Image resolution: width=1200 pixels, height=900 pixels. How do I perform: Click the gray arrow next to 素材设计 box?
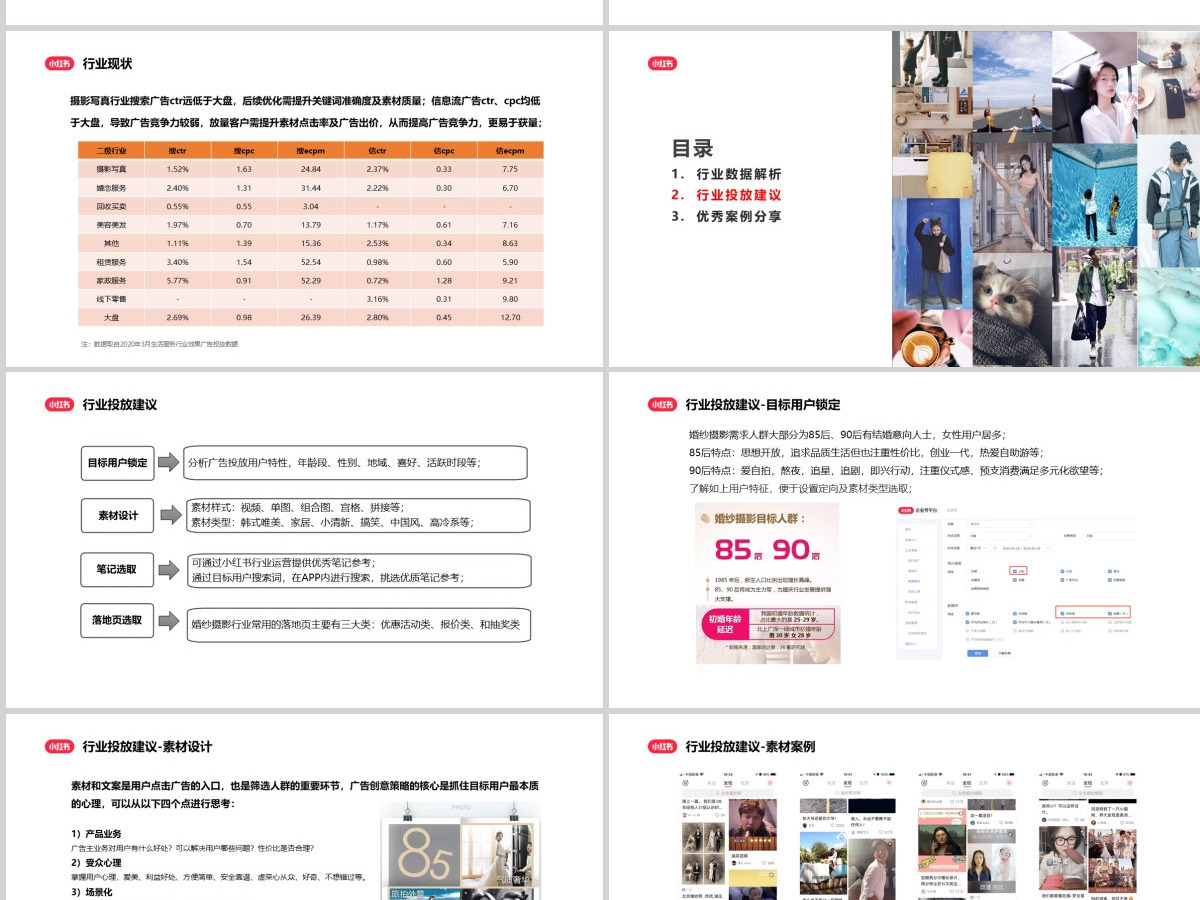click(169, 516)
